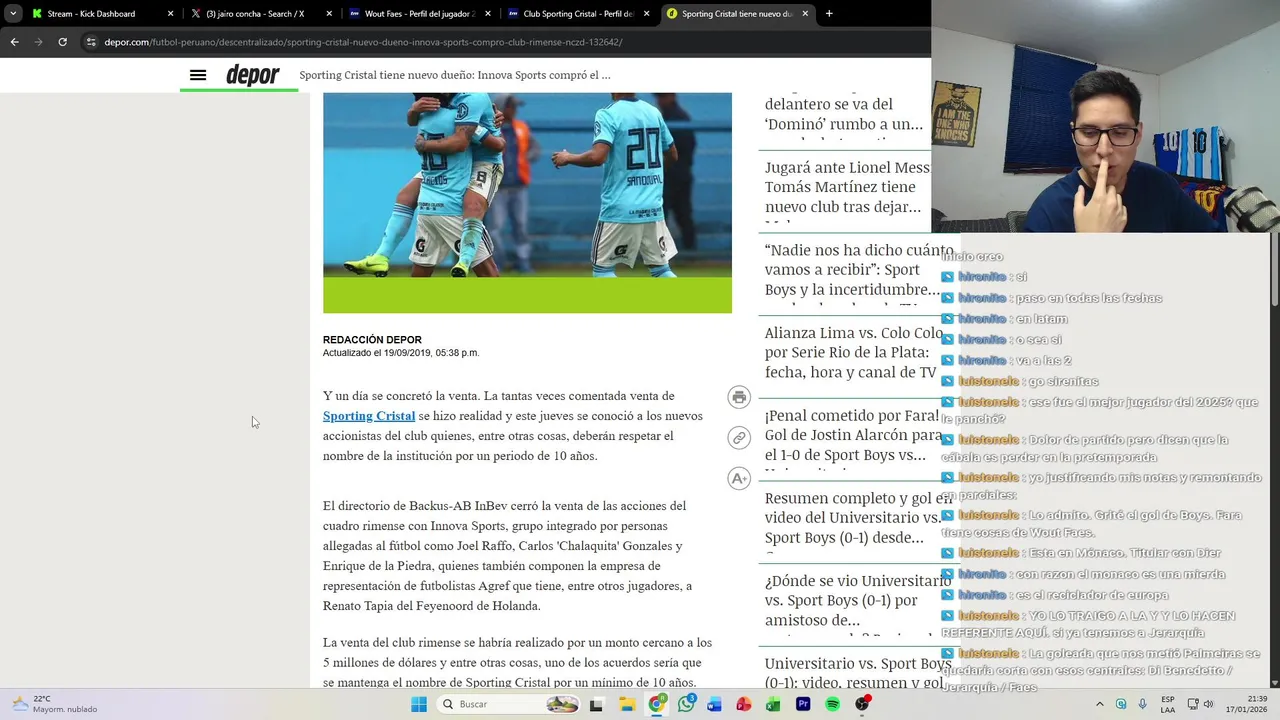Open OBS Studio from the taskbar

[862, 704]
